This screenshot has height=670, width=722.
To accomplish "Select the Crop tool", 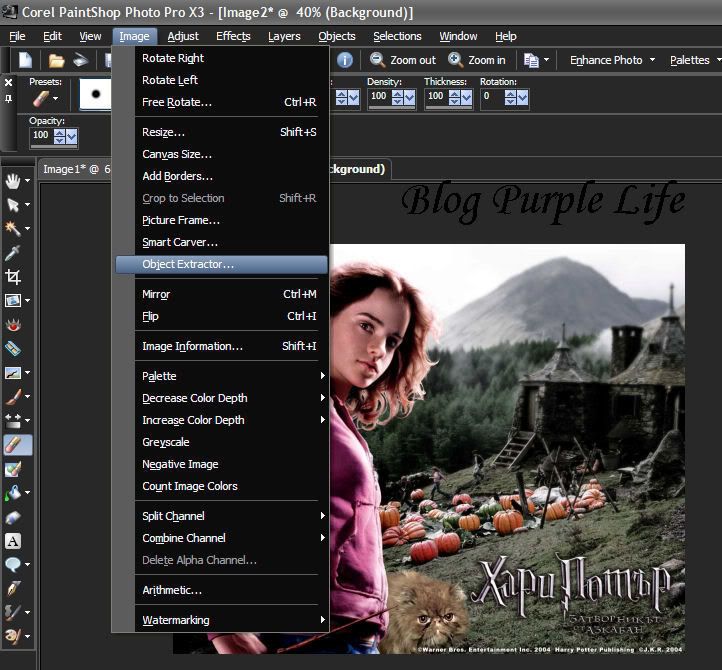I will (12, 277).
